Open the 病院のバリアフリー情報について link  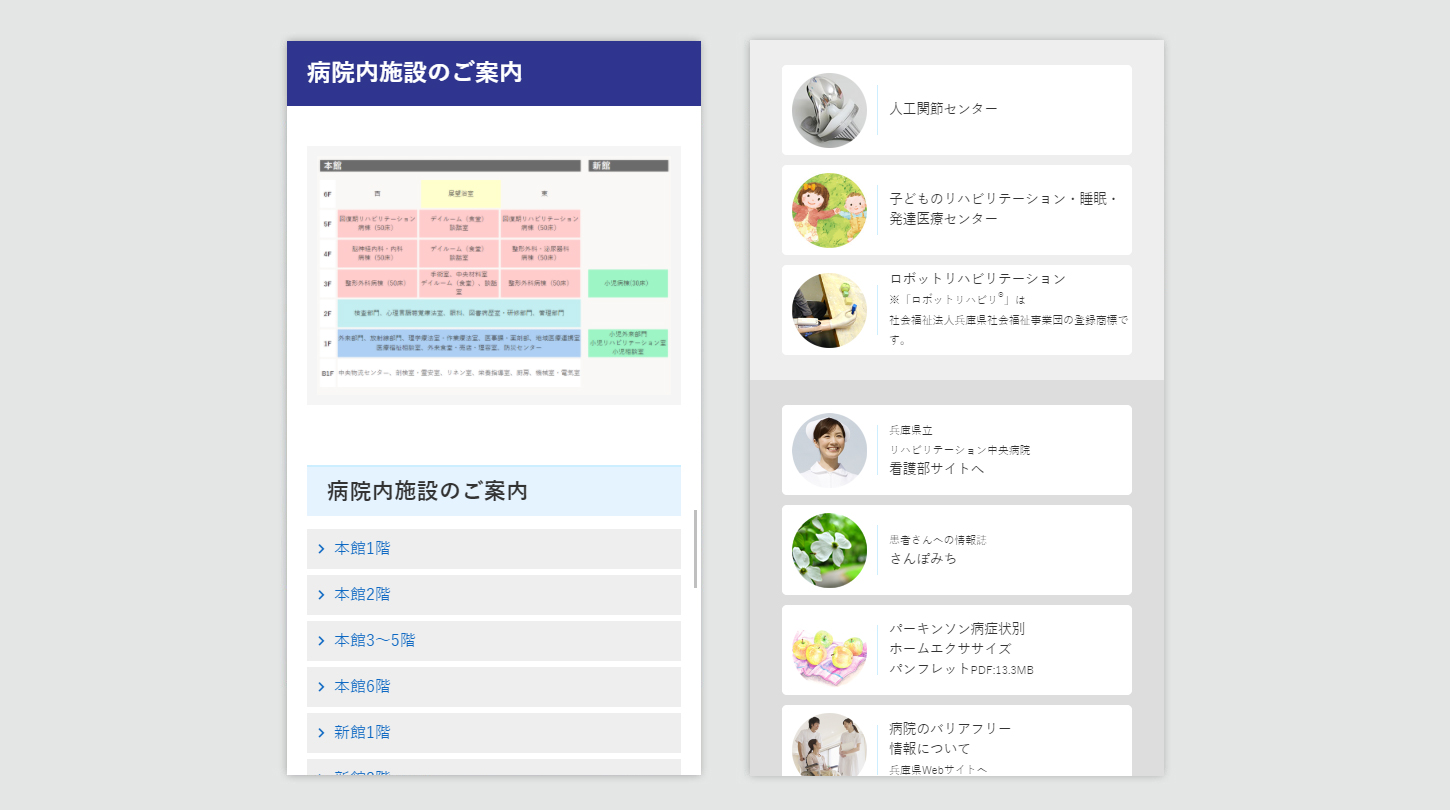957,741
